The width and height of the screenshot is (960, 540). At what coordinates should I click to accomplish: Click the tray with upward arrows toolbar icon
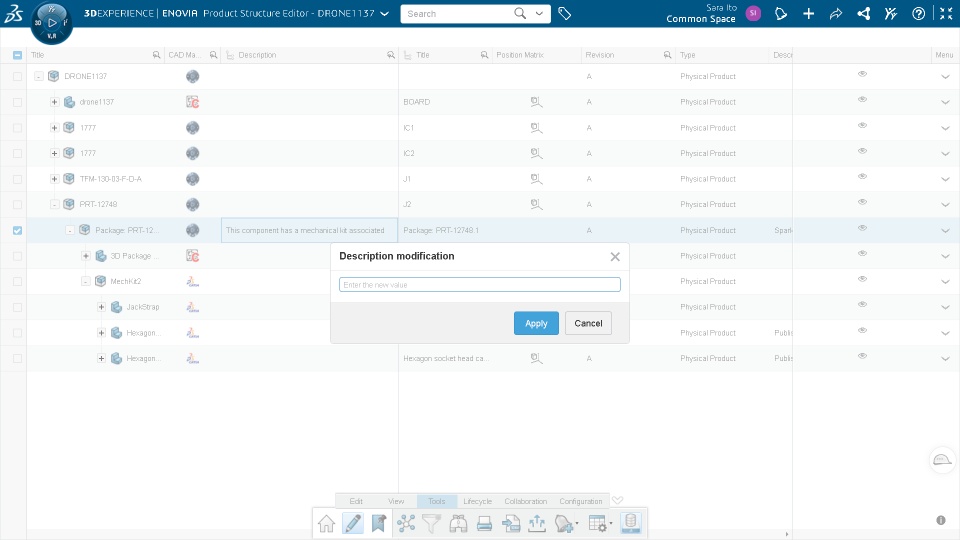(x=537, y=523)
